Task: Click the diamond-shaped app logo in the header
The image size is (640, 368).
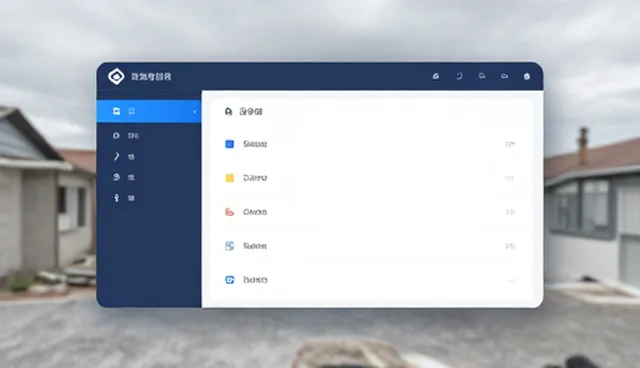Action: [x=116, y=76]
